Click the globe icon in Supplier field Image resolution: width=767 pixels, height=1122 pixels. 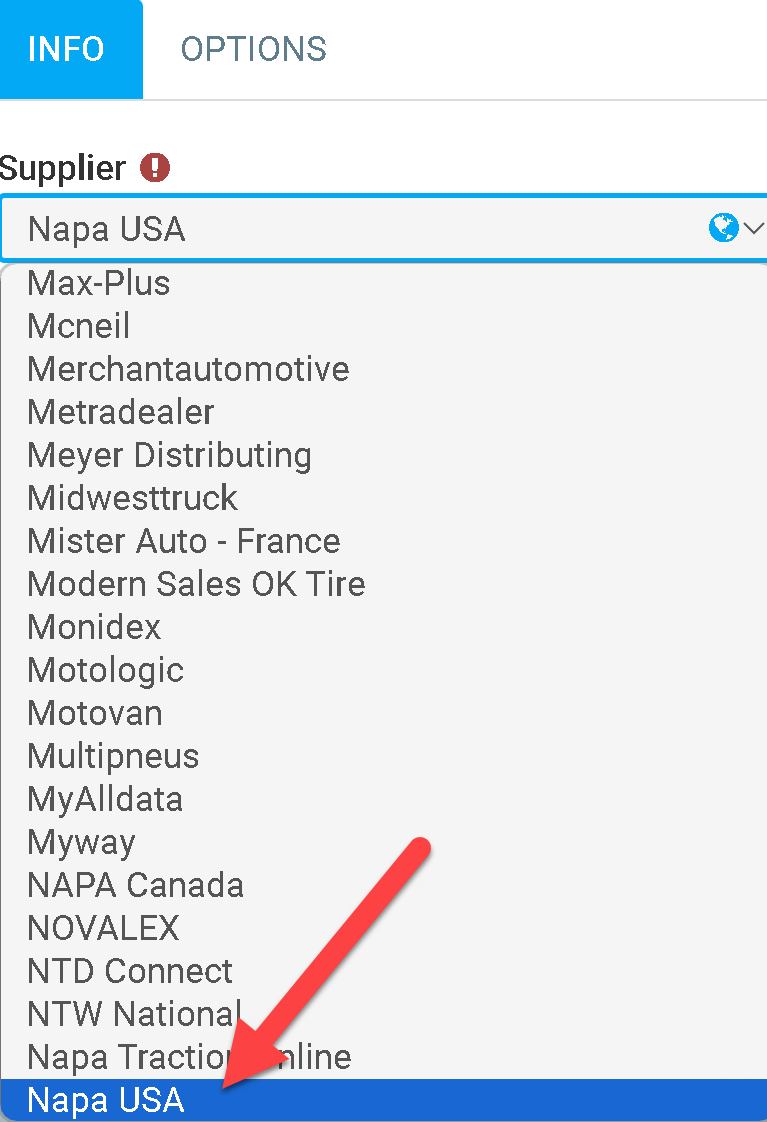pos(722,229)
